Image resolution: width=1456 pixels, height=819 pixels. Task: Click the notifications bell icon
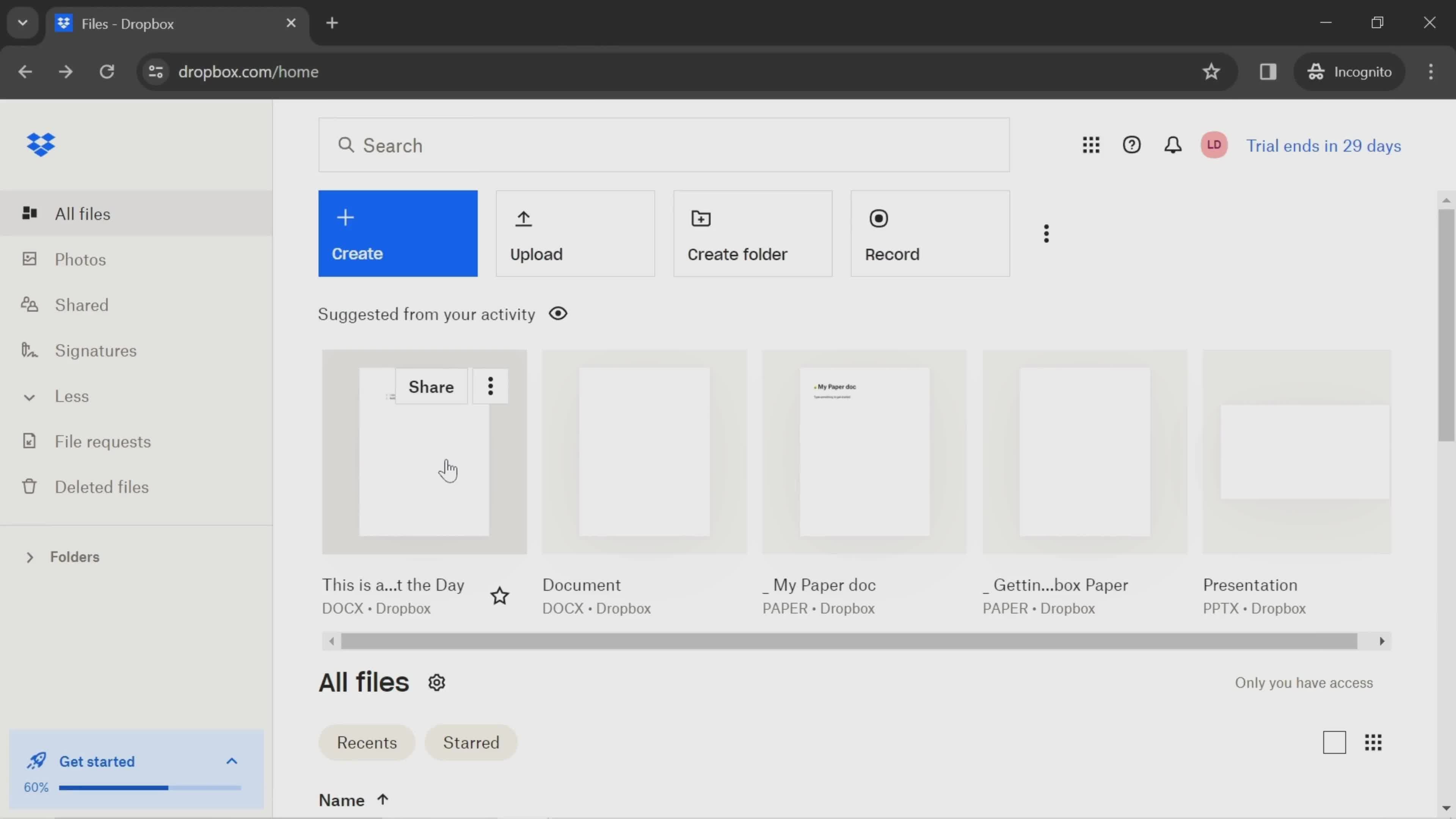tap(1173, 145)
